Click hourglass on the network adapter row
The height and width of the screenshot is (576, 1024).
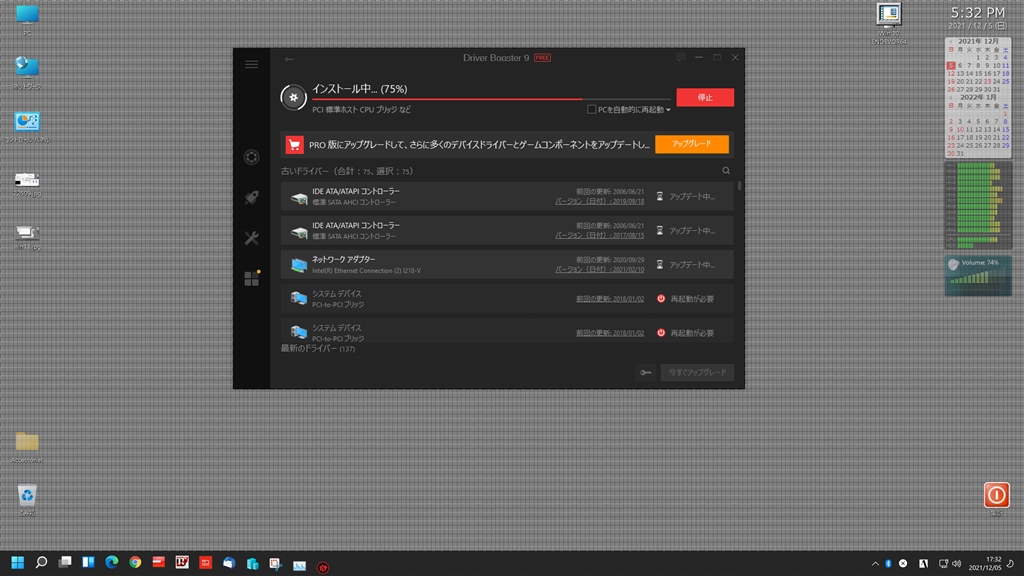pyautogui.click(x=660, y=264)
